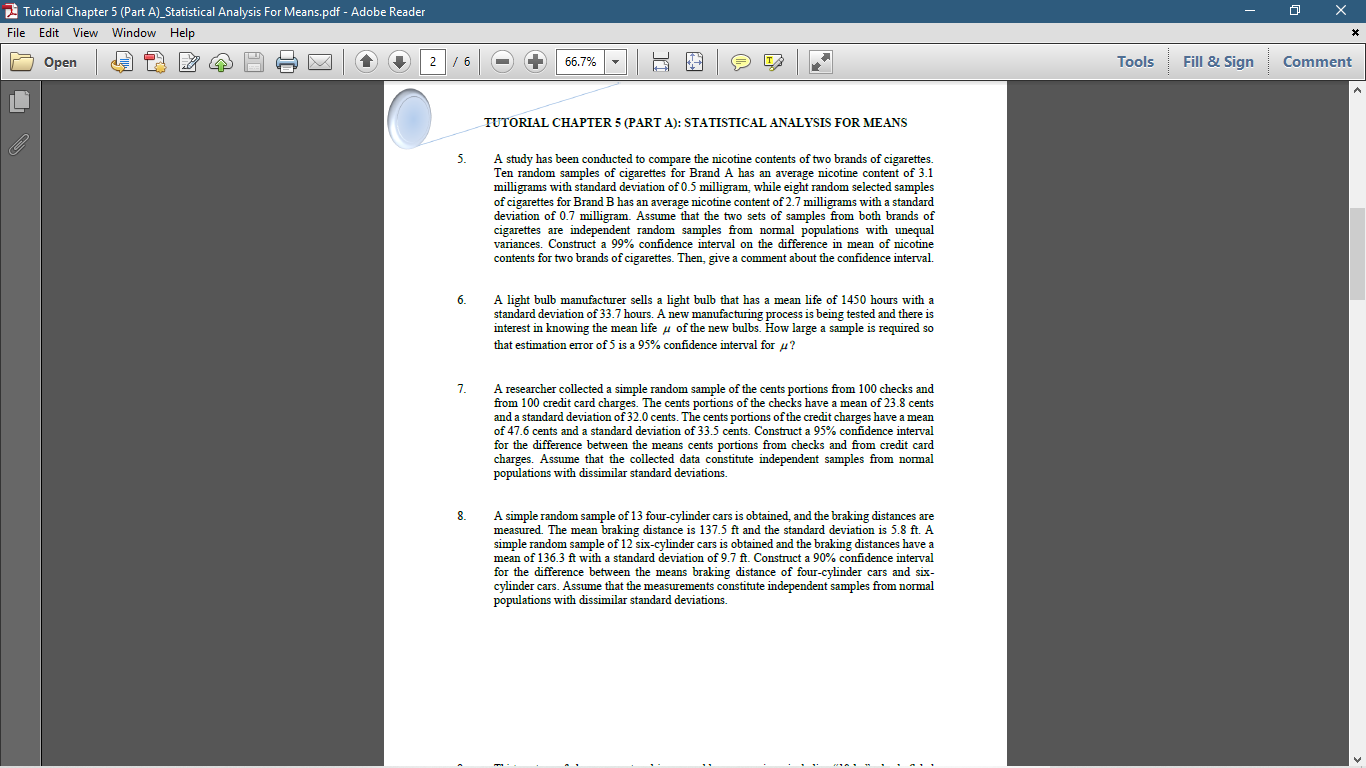The image size is (1366, 768).
Task: Click the Adobe Reader title bar icon
Action: [x=12, y=11]
